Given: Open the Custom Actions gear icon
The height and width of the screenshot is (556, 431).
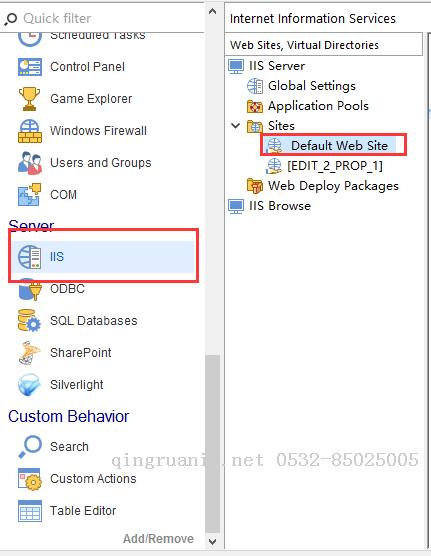Looking at the screenshot, I should tap(30, 479).
